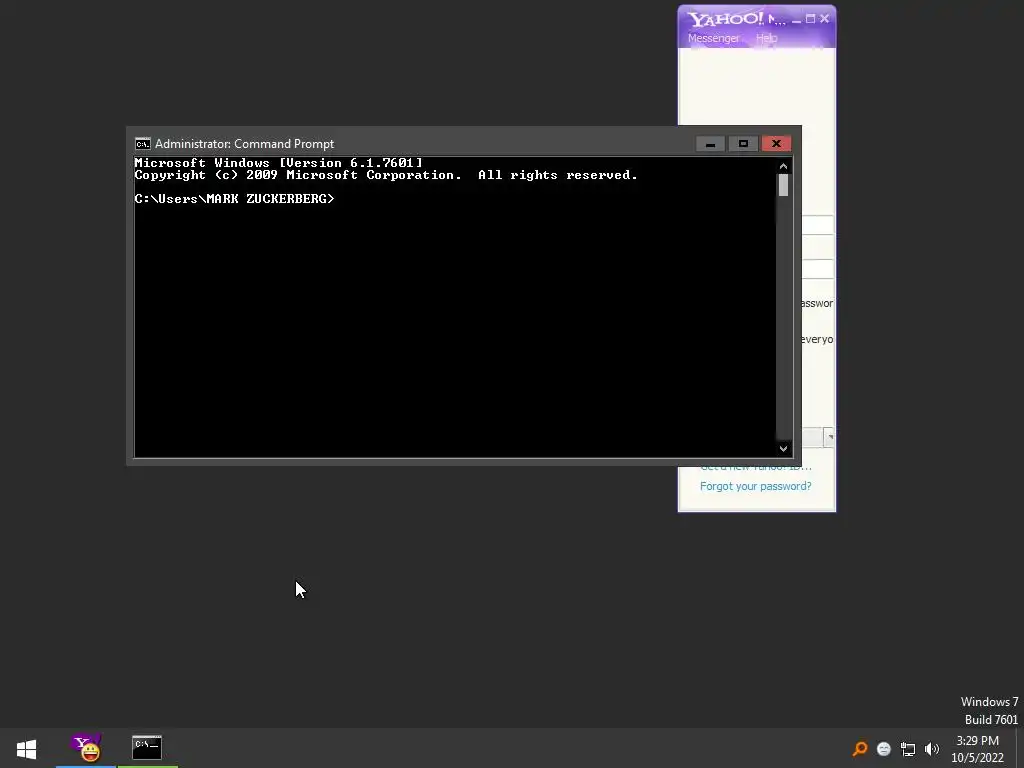The height and width of the screenshot is (768, 1024).
Task: Maximize the Command Prompt window
Action: tap(743, 144)
